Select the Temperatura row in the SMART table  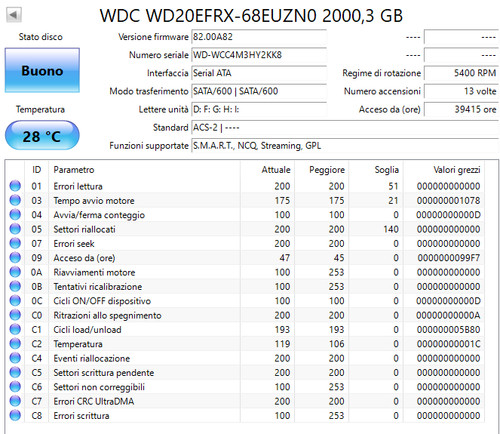pos(245,344)
